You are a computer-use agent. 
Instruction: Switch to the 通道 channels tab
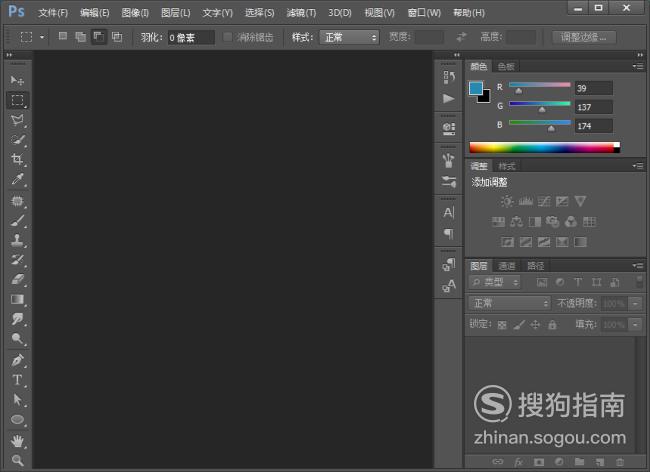pos(507,266)
